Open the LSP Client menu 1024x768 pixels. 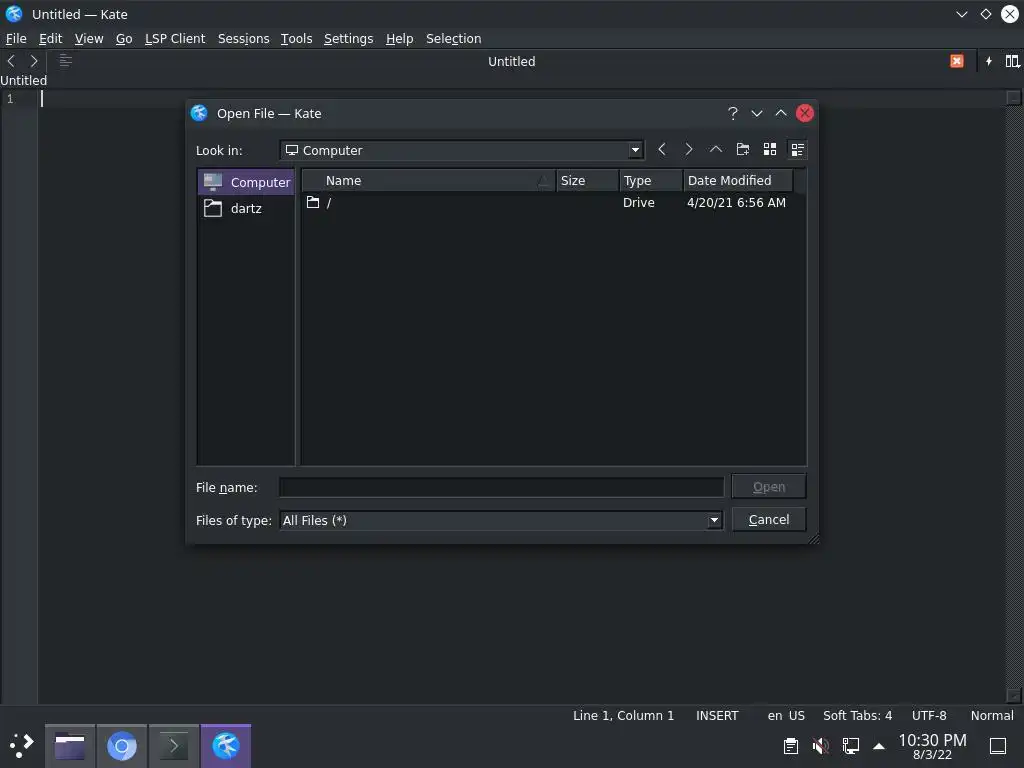[175, 39]
